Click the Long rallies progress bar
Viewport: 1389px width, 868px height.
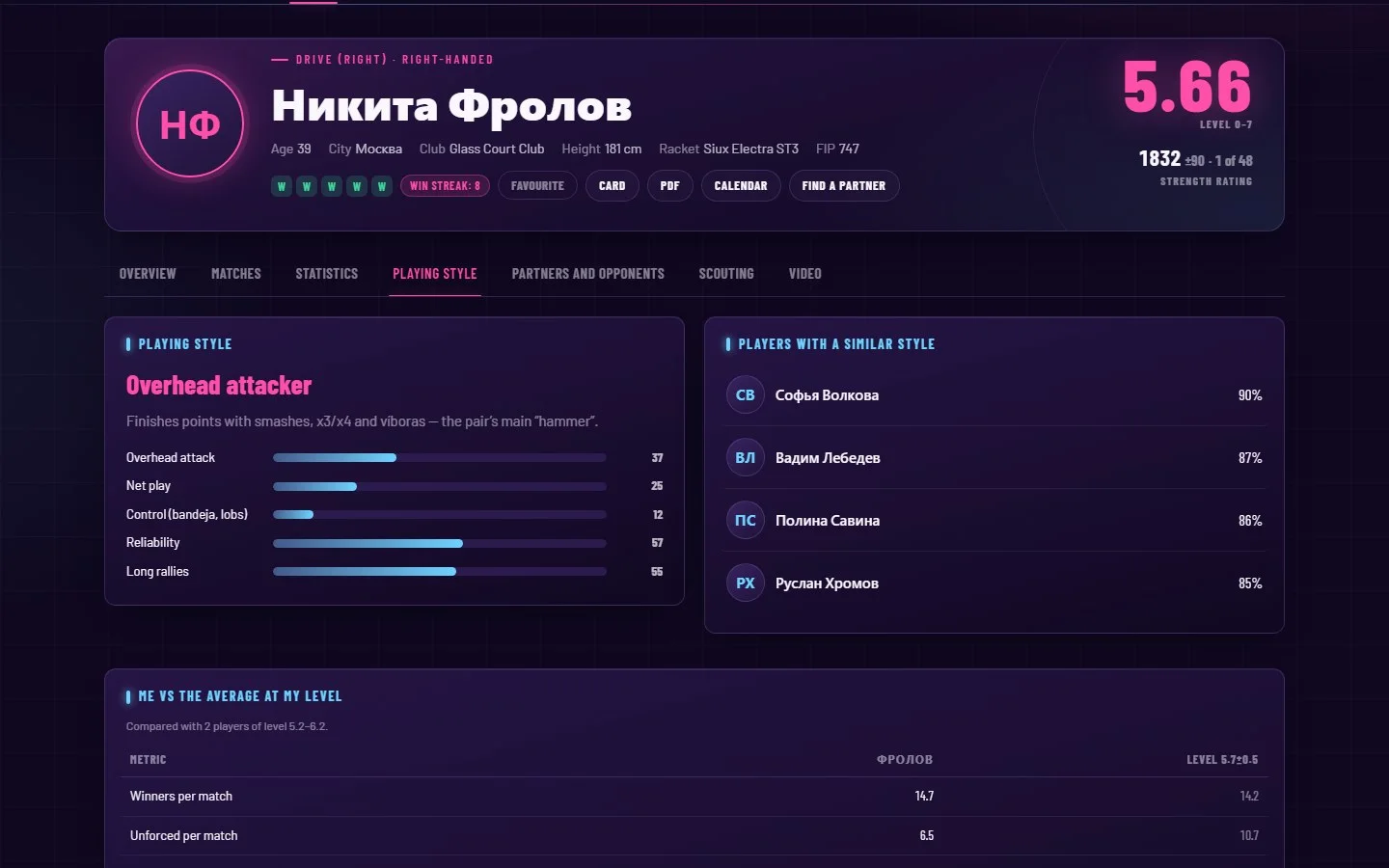pos(440,572)
